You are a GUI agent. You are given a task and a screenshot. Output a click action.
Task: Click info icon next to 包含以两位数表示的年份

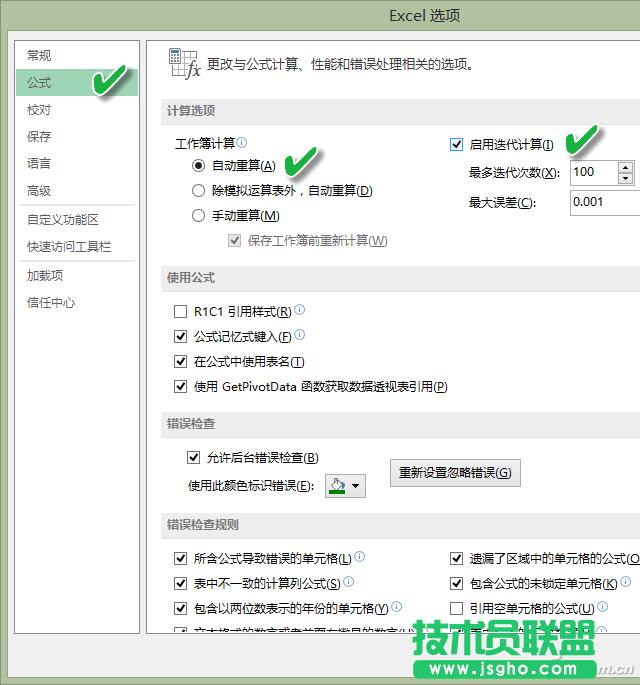click(396, 606)
